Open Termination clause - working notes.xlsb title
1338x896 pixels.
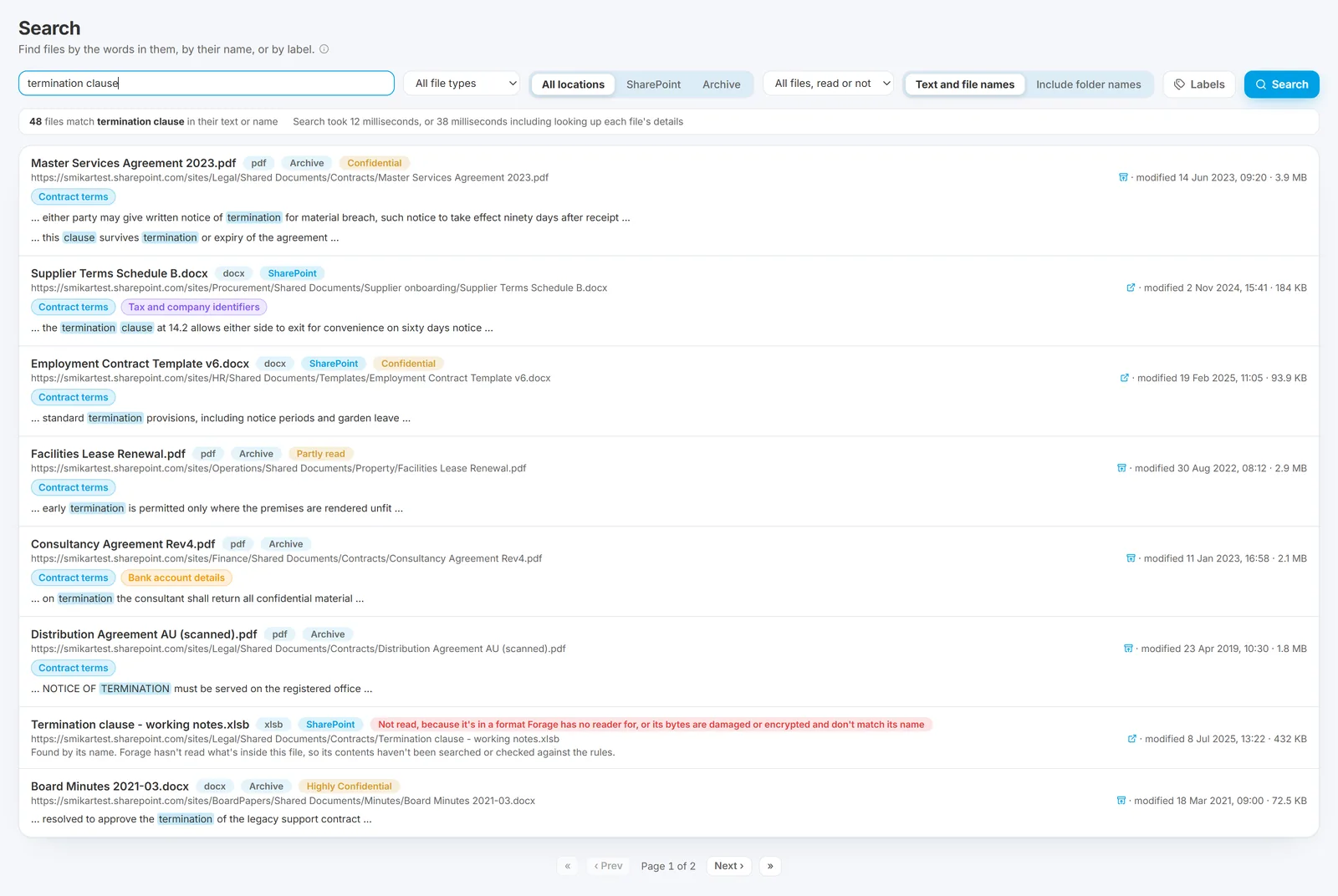pos(140,725)
